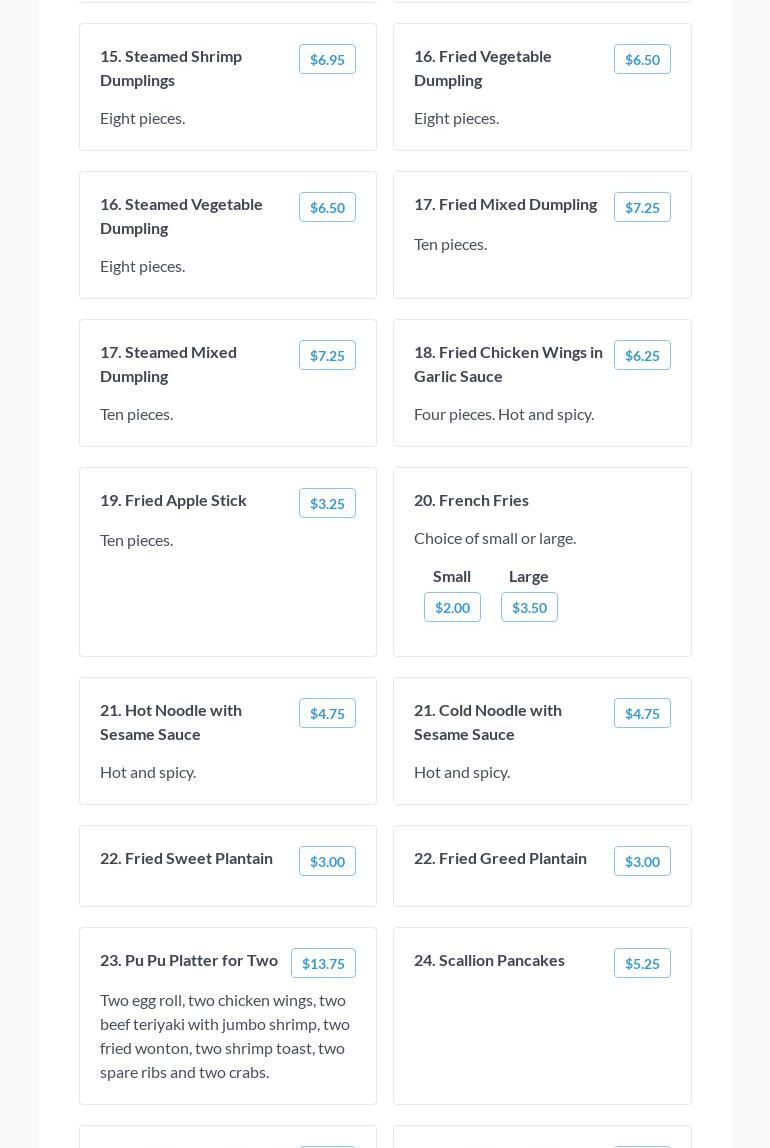Viewport: 770px width, 1148px height.
Task: Add Fried Mixed Dumpling for $7.25
Action: click(642, 208)
